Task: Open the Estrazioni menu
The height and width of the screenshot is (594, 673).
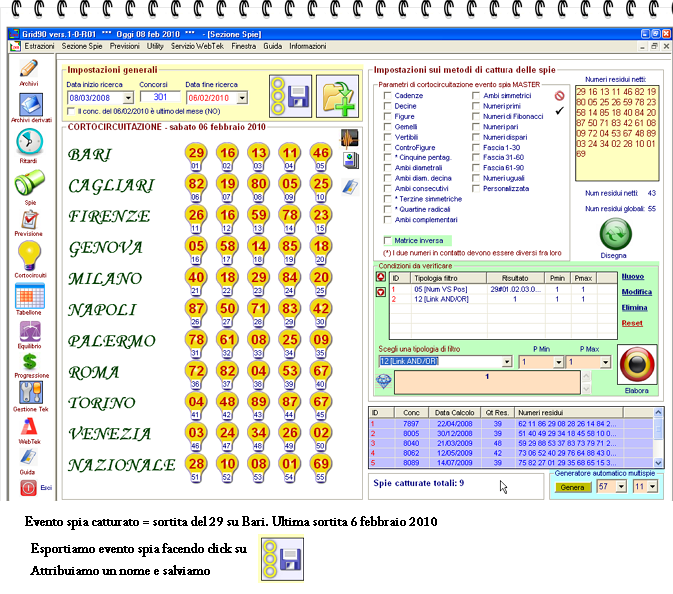Action: [x=39, y=46]
